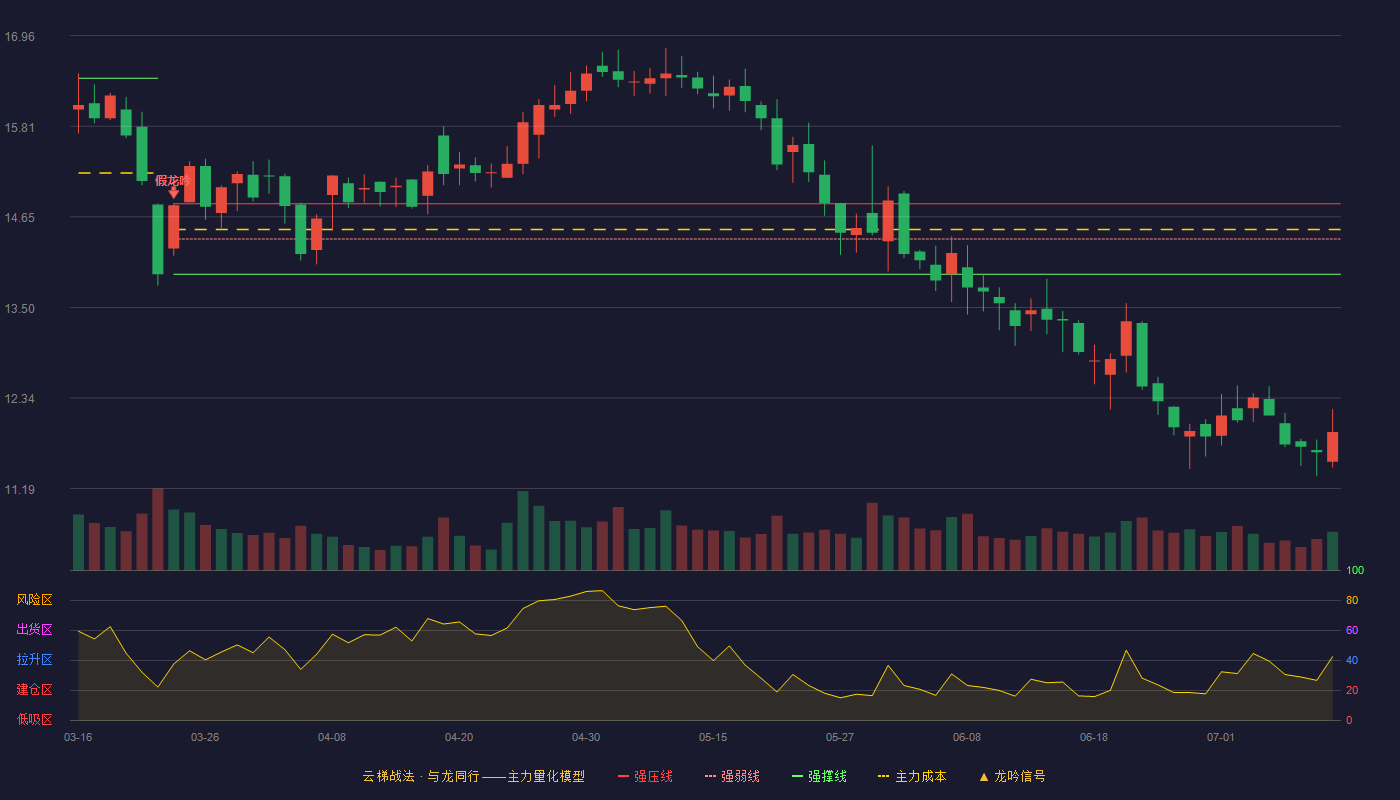1400x800 pixels.
Task: Click the 出货区 zone label
Action: coord(34,630)
